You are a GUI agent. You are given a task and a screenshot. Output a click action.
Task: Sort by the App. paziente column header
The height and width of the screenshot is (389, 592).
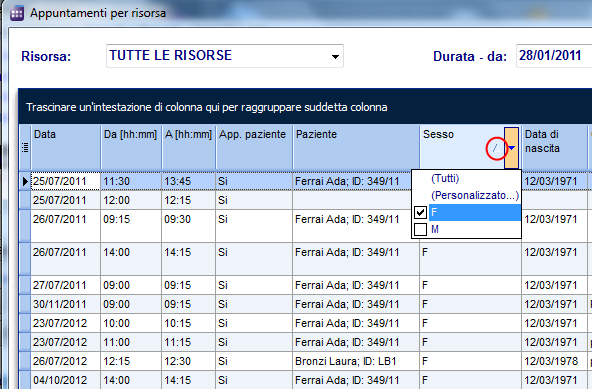(254, 147)
